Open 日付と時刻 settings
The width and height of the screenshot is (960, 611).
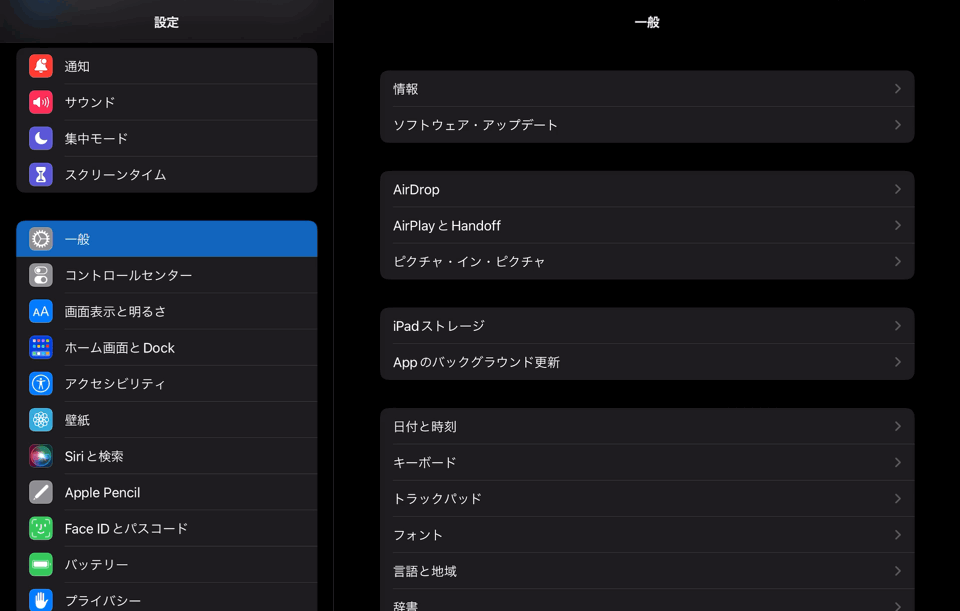pyautogui.click(x=647, y=426)
